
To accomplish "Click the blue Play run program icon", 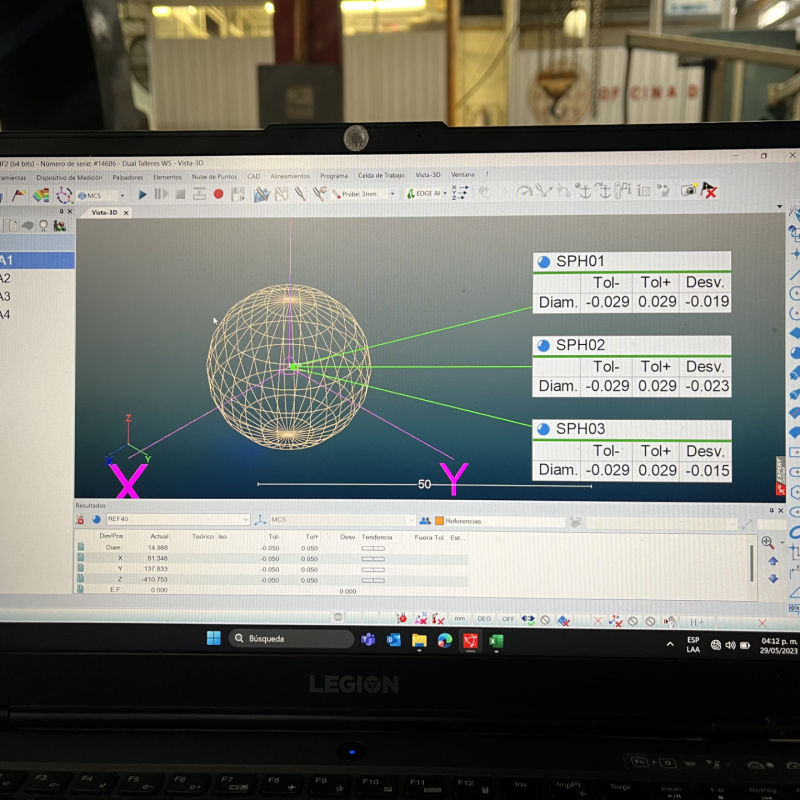I will tap(142, 194).
